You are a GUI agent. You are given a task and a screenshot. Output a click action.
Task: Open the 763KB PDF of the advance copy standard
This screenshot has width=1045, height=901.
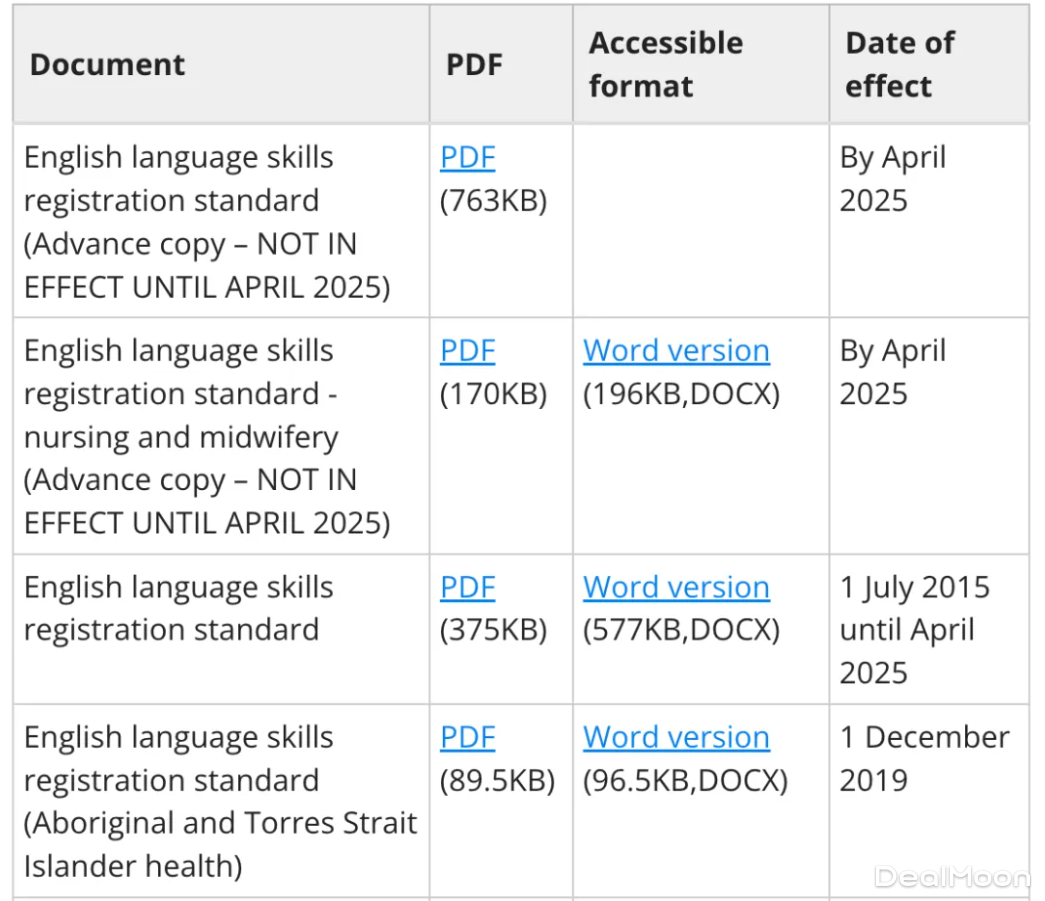tap(467, 158)
